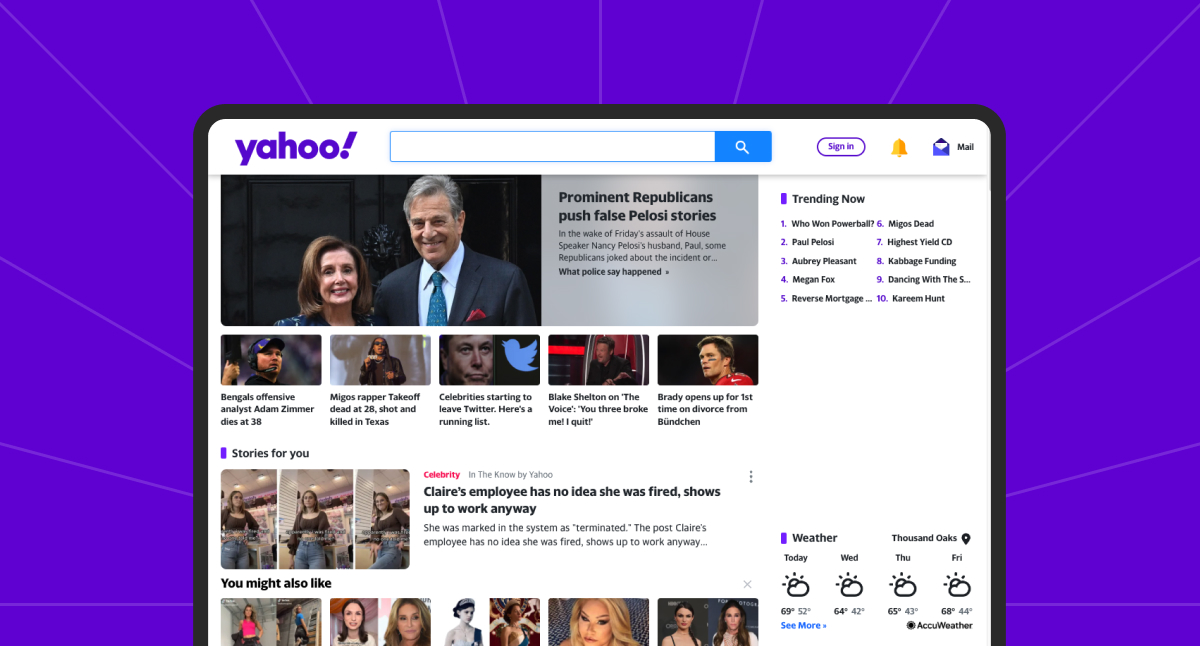Viewport: 1200px width, 646px height.
Task: Open Mail using the envelope icon
Action: pyautogui.click(x=940, y=146)
